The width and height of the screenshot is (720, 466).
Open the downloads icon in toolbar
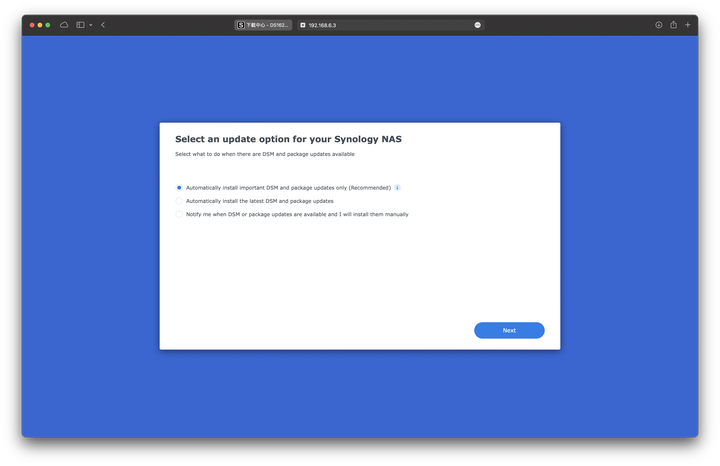pos(658,25)
